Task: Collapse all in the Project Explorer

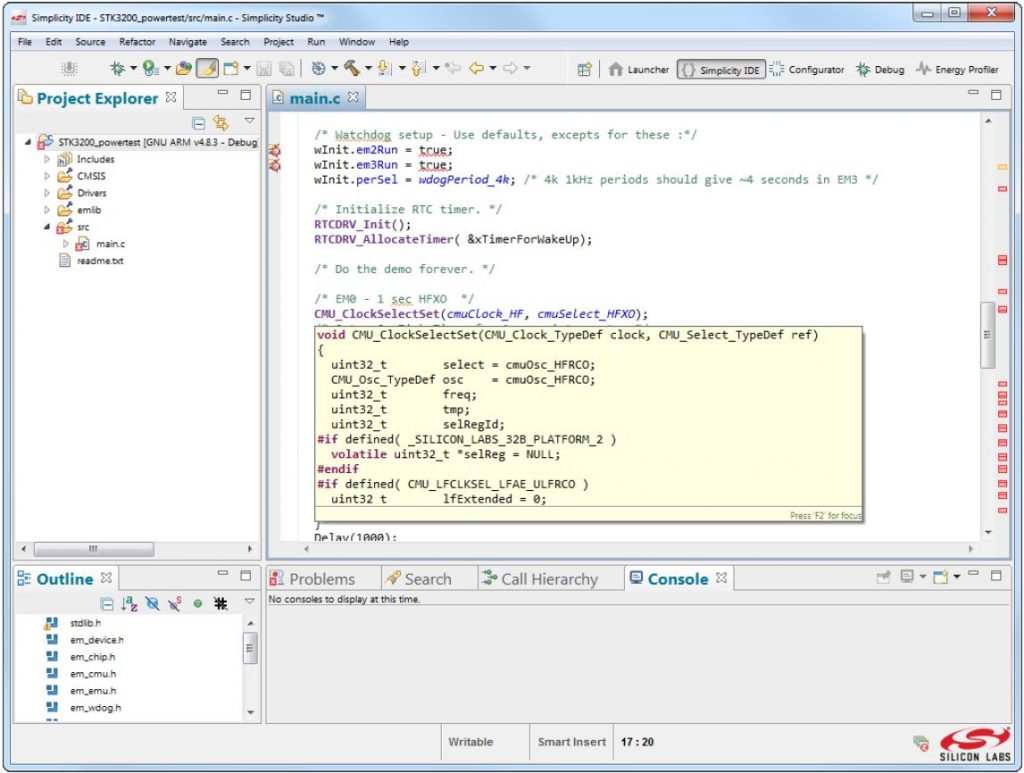Action: [x=199, y=123]
